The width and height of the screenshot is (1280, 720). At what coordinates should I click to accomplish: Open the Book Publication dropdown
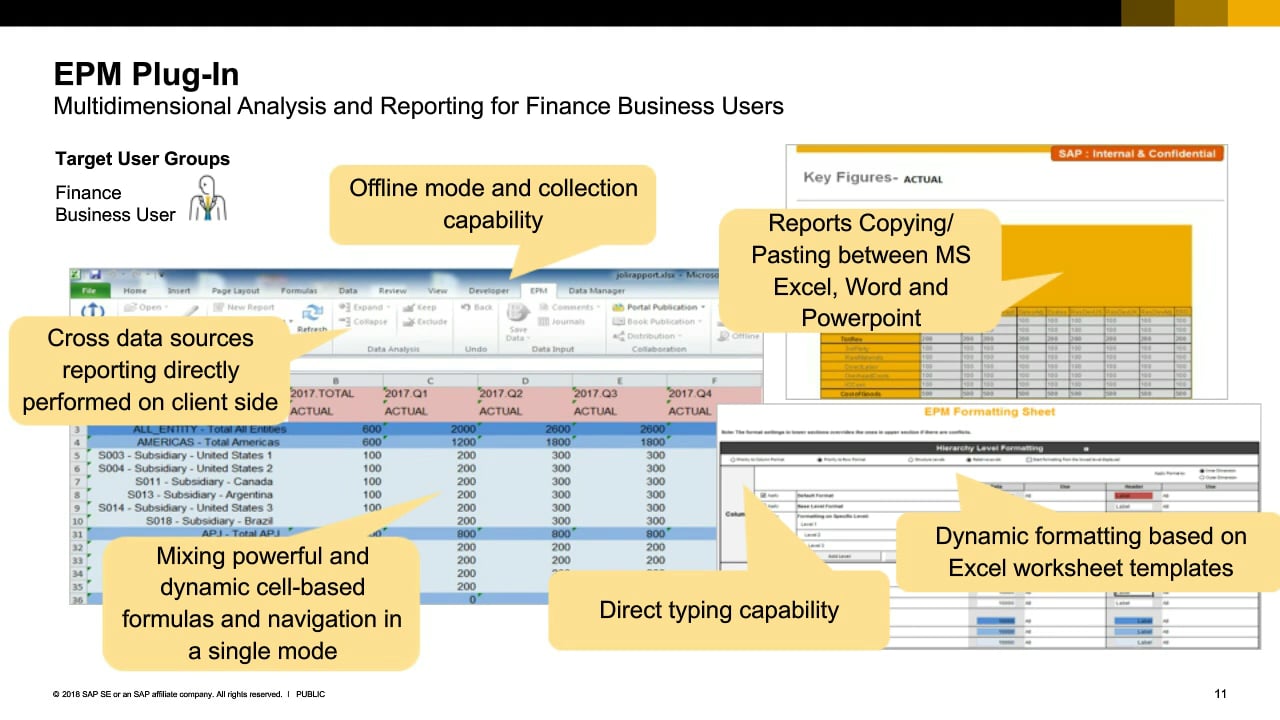pos(656,322)
